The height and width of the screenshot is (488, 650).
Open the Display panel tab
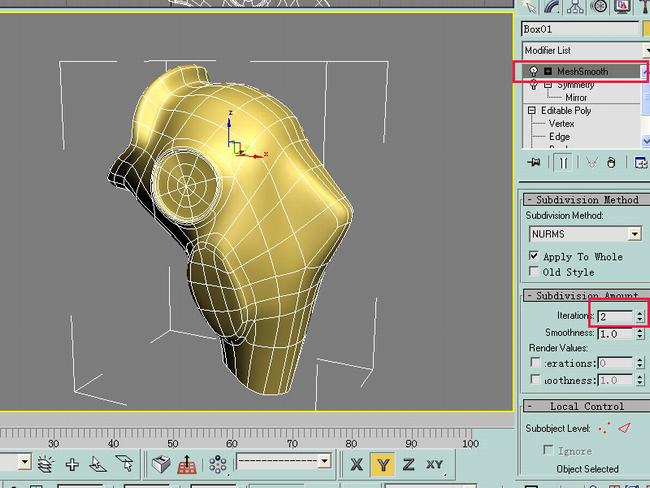click(622, 6)
